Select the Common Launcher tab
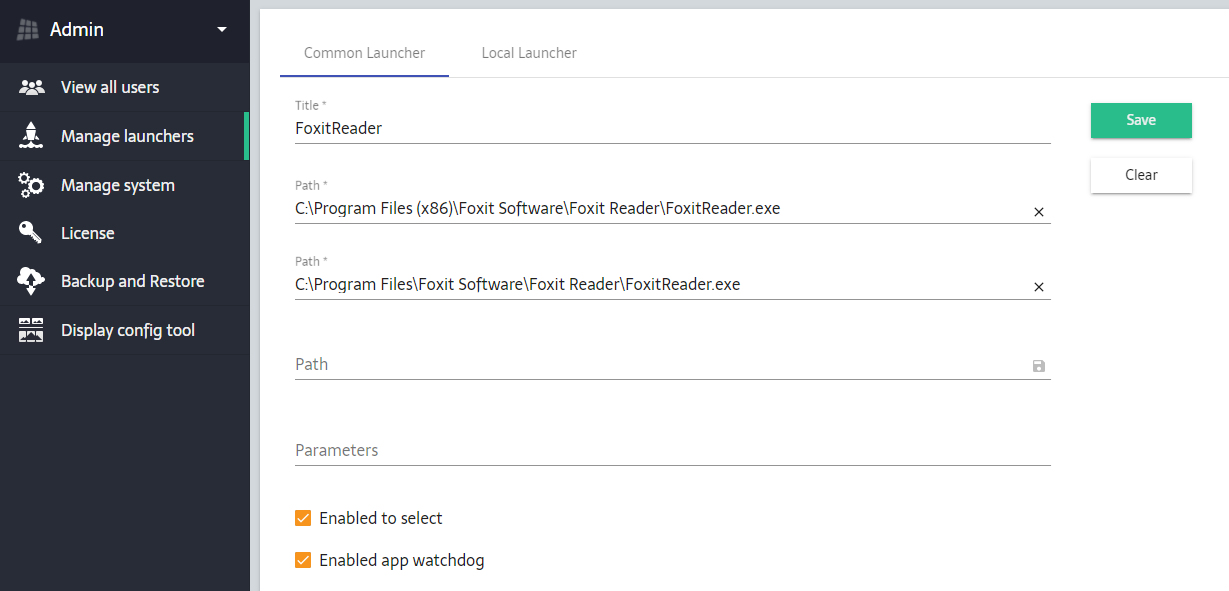The width and height of the screenshot is (1229, 591). tap(364, 53)
